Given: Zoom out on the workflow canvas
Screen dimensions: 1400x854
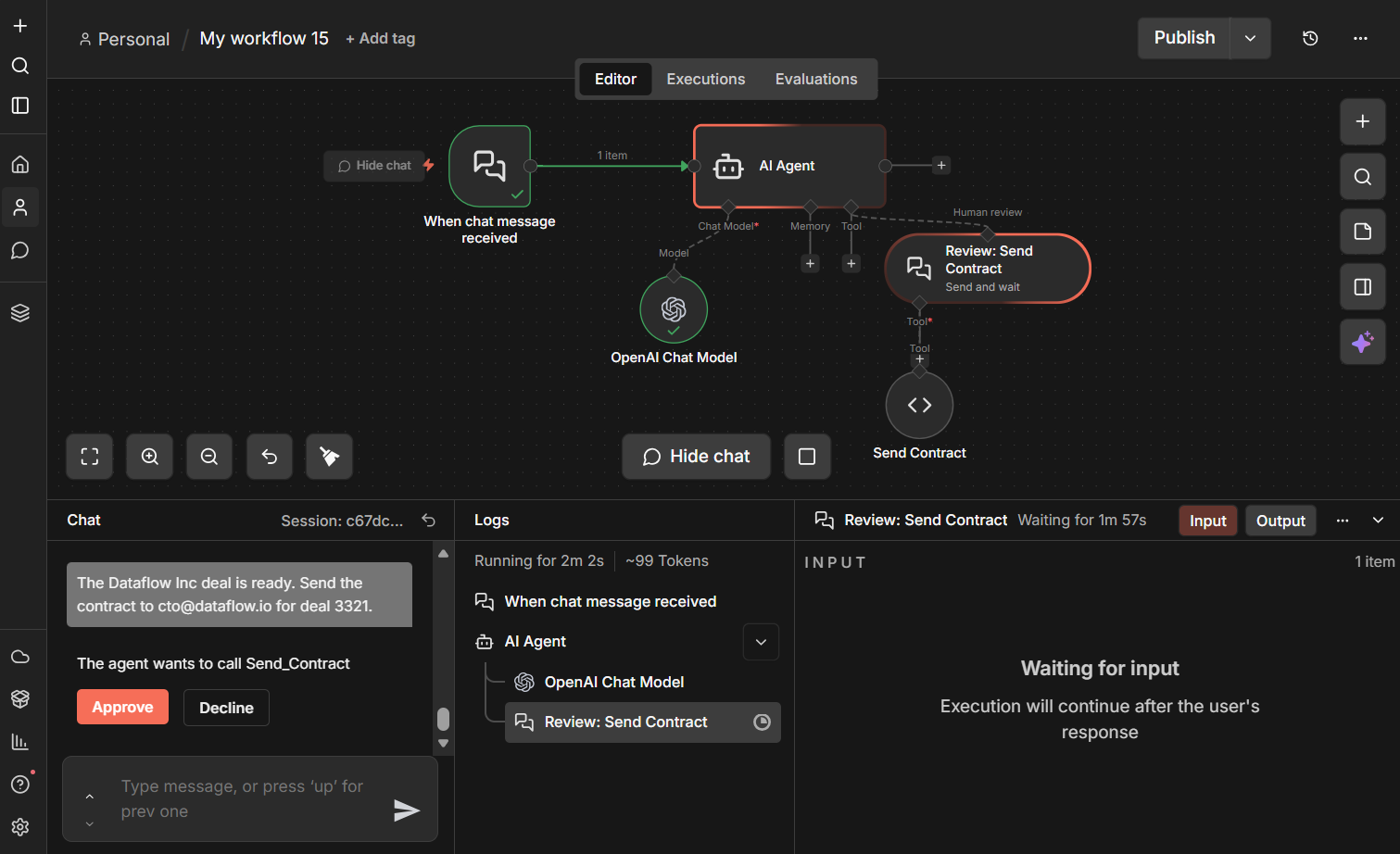Looking at the screenshot, I should click(209, 457).
